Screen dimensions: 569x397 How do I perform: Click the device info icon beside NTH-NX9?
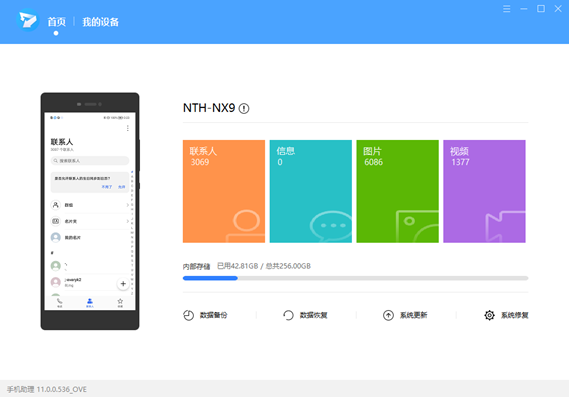pos(244,108)
